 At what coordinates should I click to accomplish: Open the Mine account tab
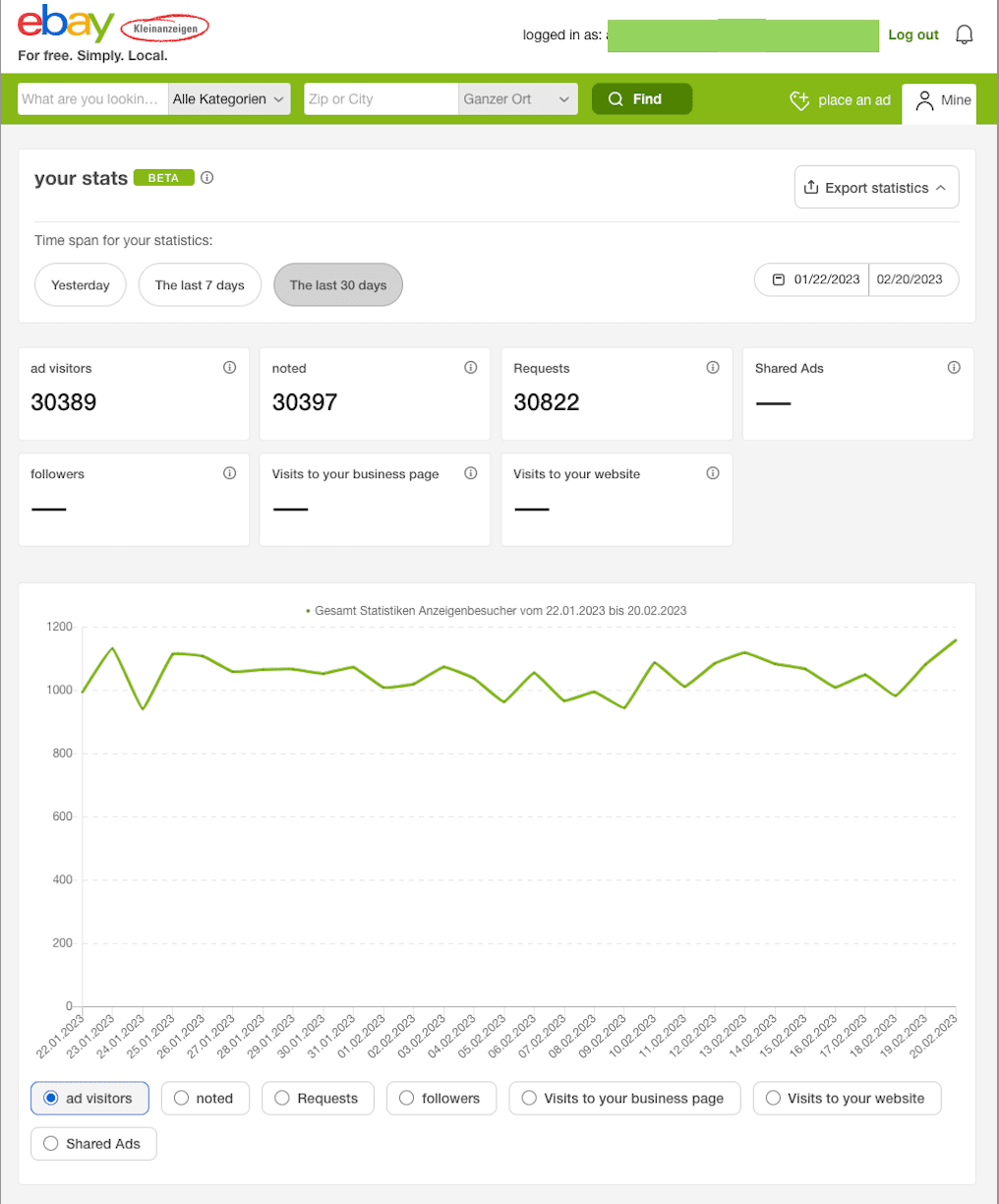939,100
